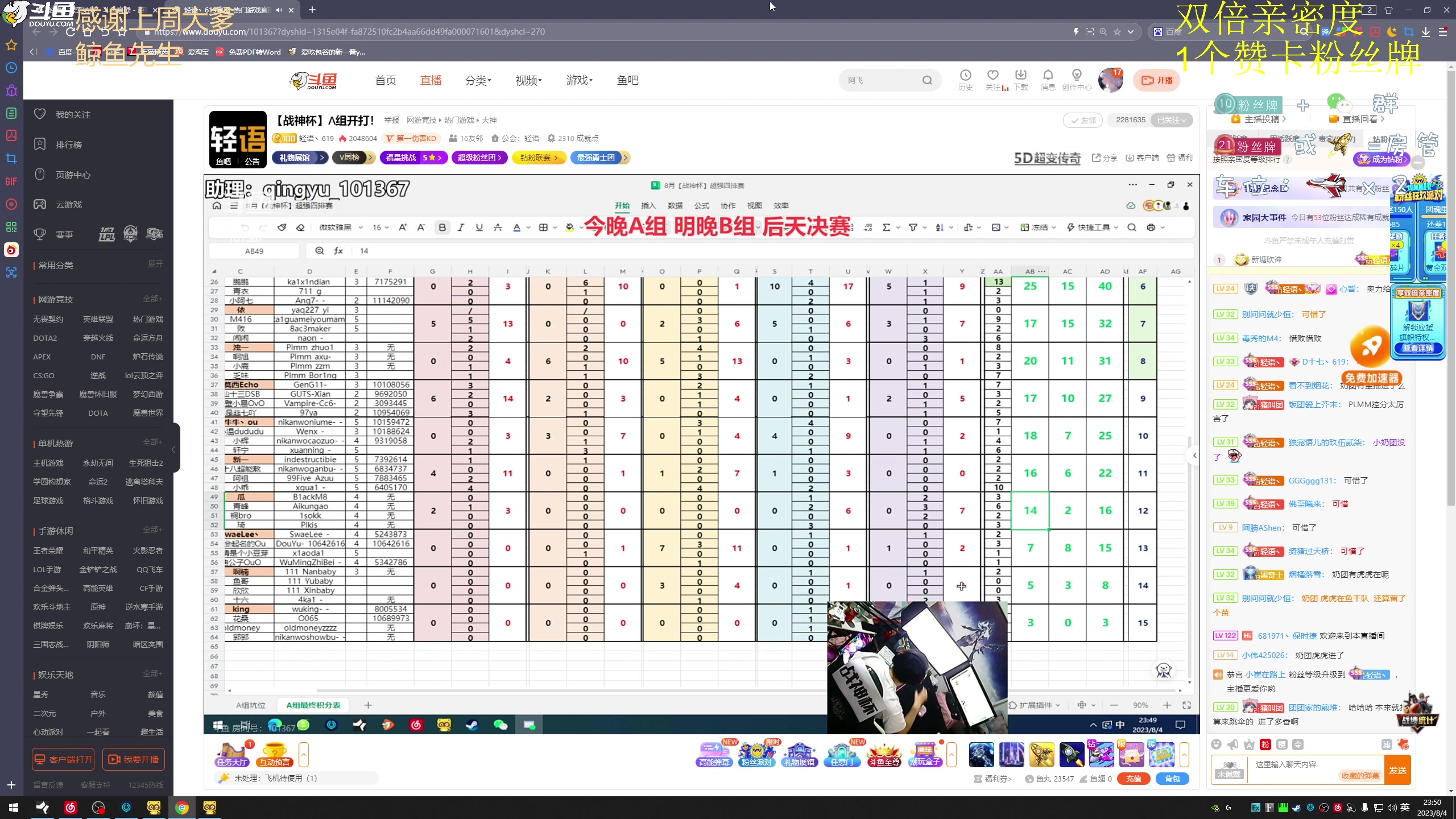The image size is (1456, 819).
Task: Click the decrease font size icon
Action: coord(421,227)
